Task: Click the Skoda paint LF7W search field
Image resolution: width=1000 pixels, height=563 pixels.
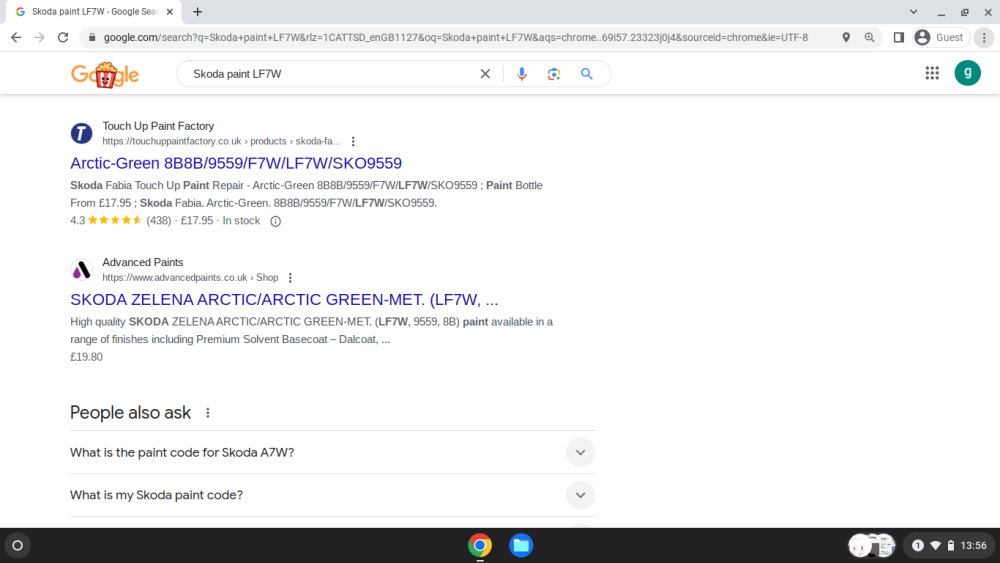Action: click(332, 74)
